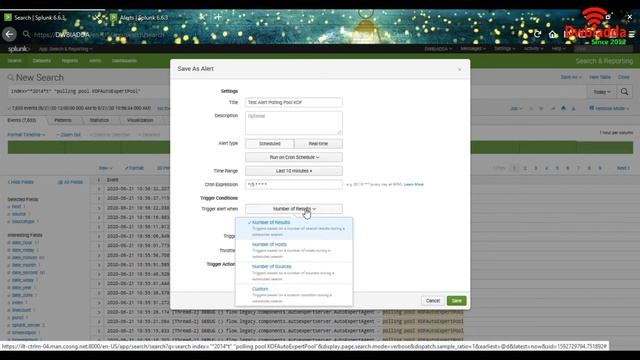This screenshot has width=640, height=360.
Task: Click the browser back arrow button
Action: click(9, 34)
